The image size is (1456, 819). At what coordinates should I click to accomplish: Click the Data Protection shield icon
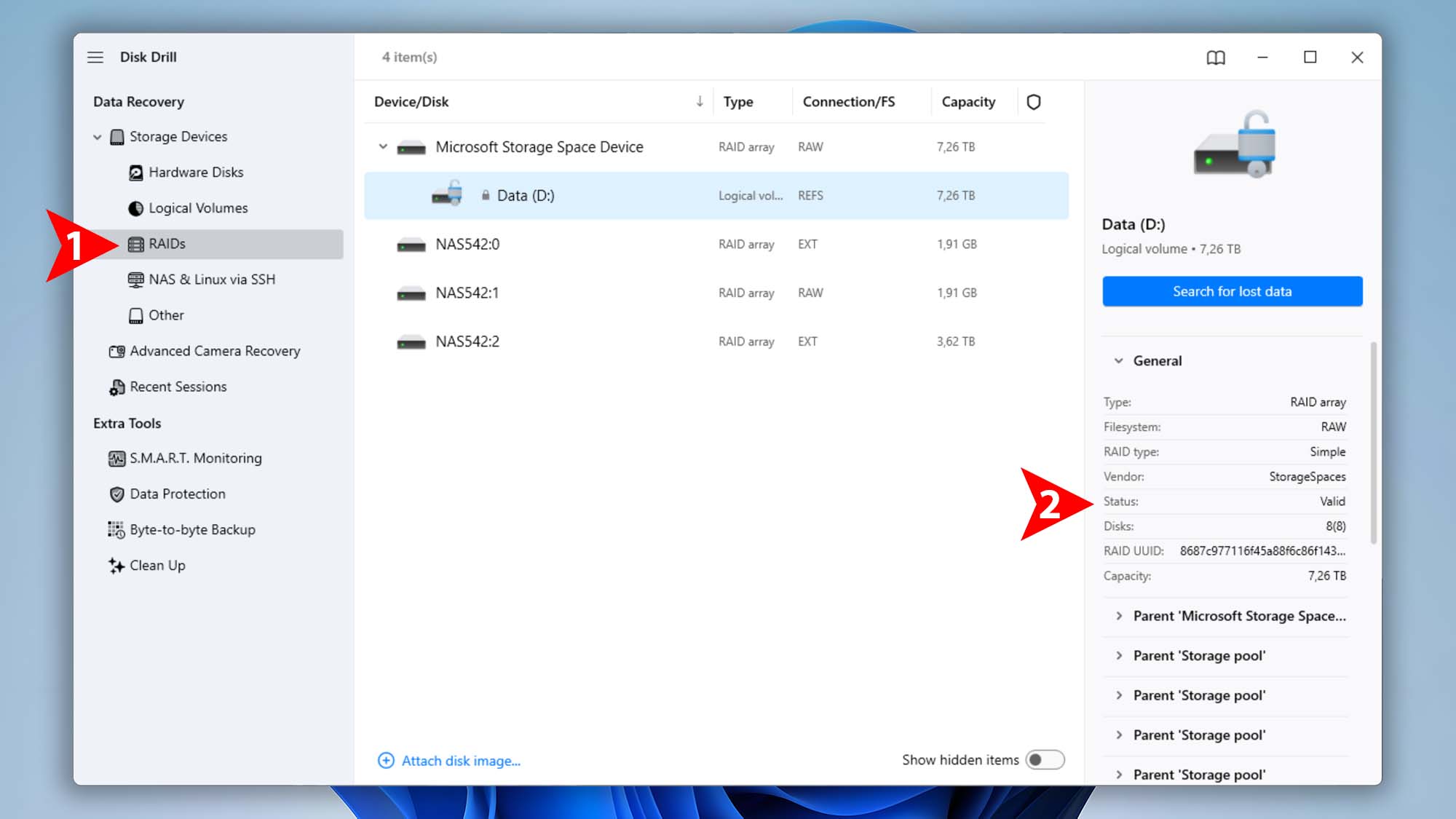[116, 494]
